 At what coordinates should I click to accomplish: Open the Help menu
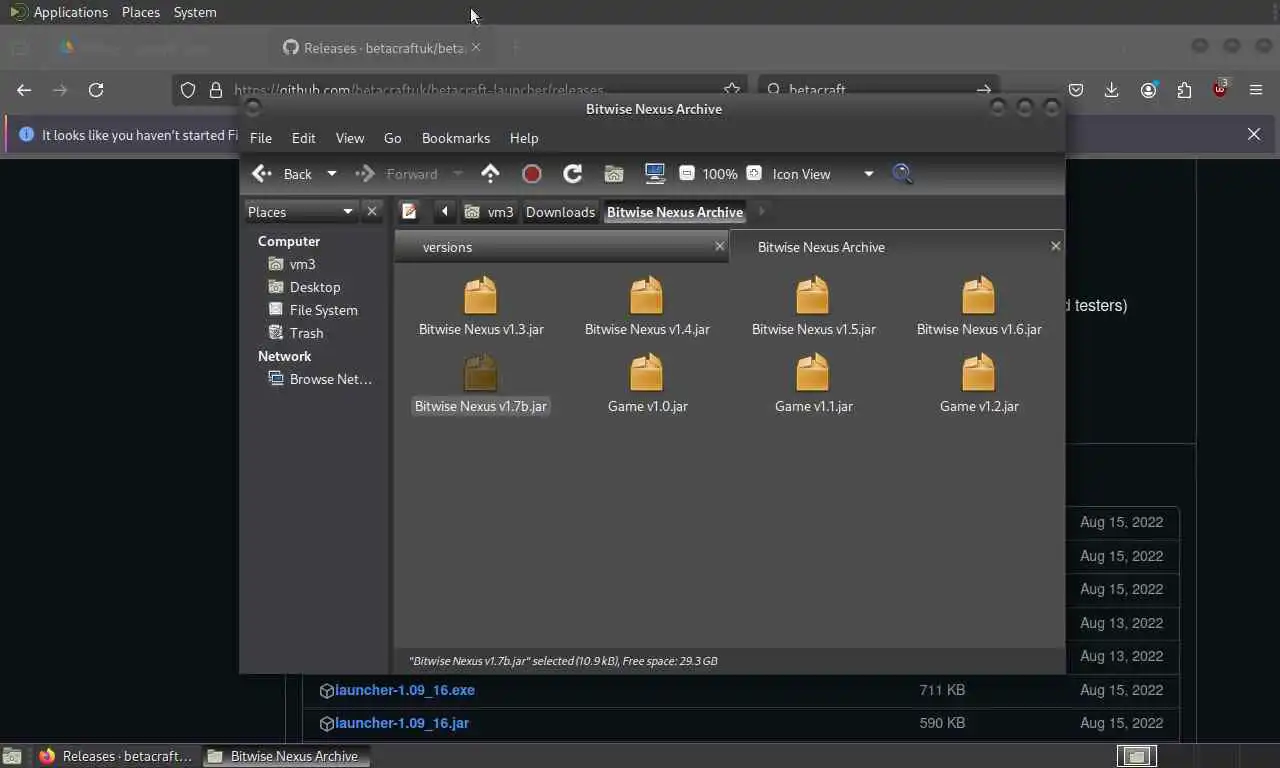(x=524, y=138)
